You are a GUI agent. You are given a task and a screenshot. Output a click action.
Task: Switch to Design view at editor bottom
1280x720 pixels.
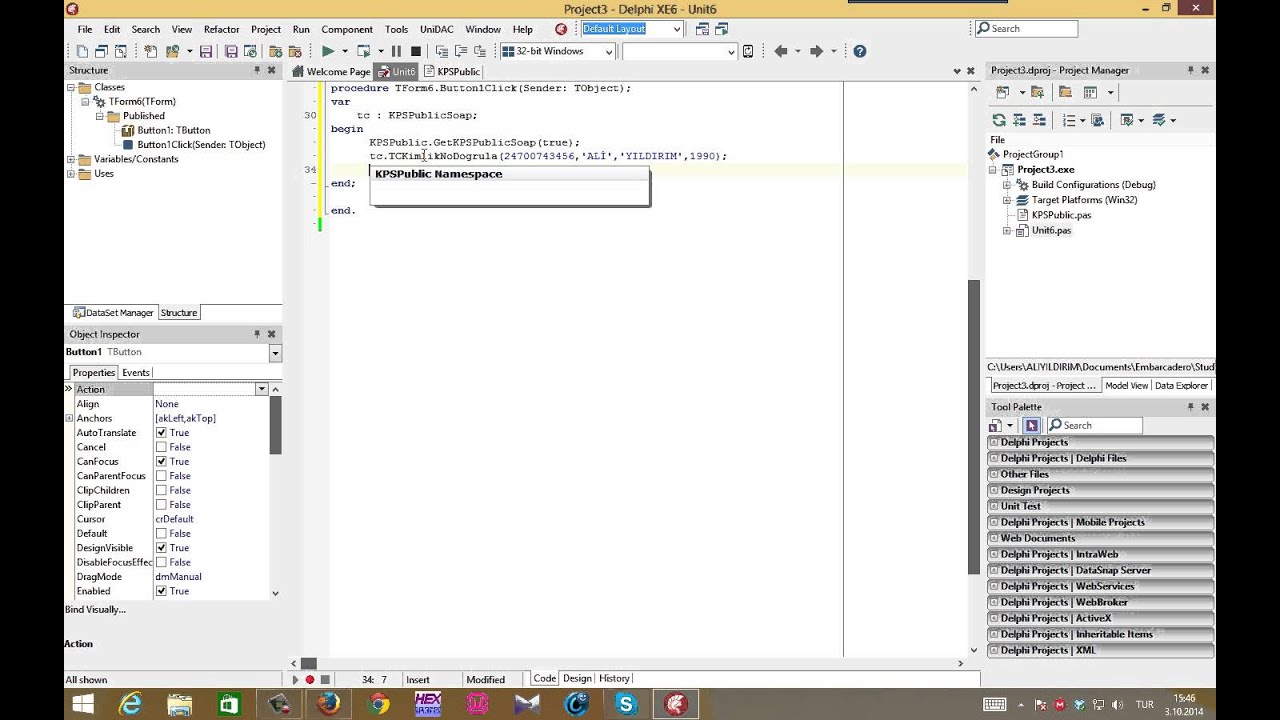577,678
